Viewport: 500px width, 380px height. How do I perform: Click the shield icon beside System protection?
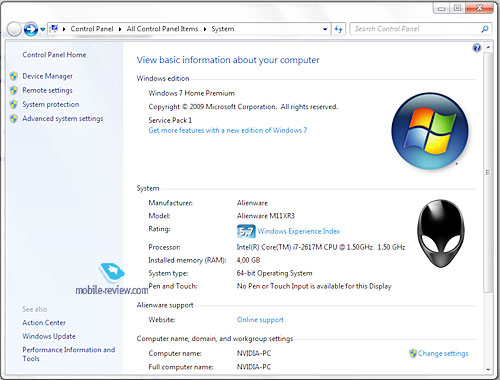pyautogui.click(x=14, y=104)
